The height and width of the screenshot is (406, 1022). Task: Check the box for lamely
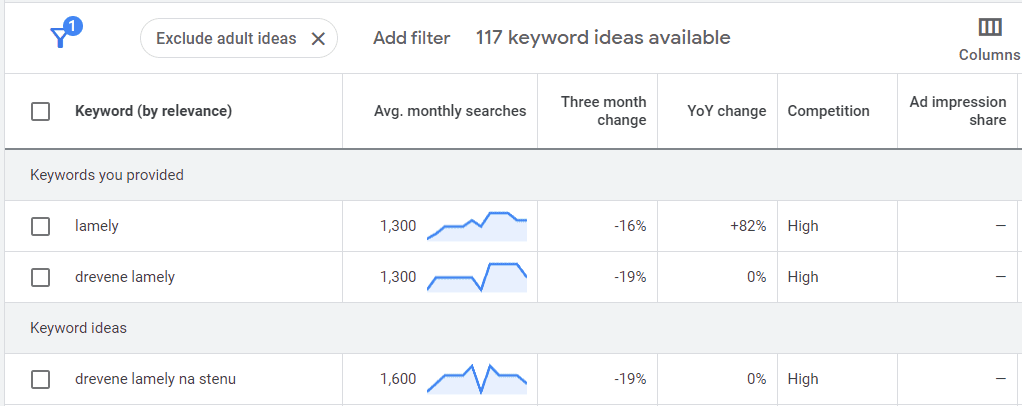[x=40, y=226]
